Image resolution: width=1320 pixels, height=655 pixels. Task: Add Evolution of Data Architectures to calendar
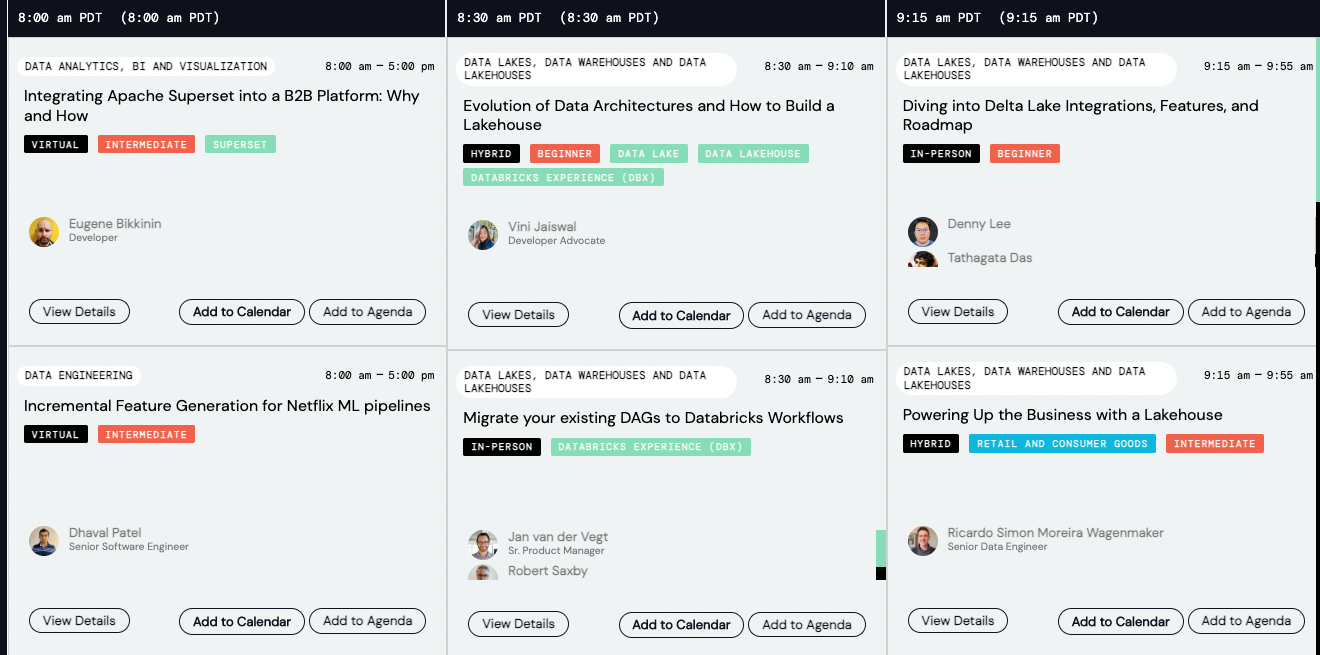[681, 315]
